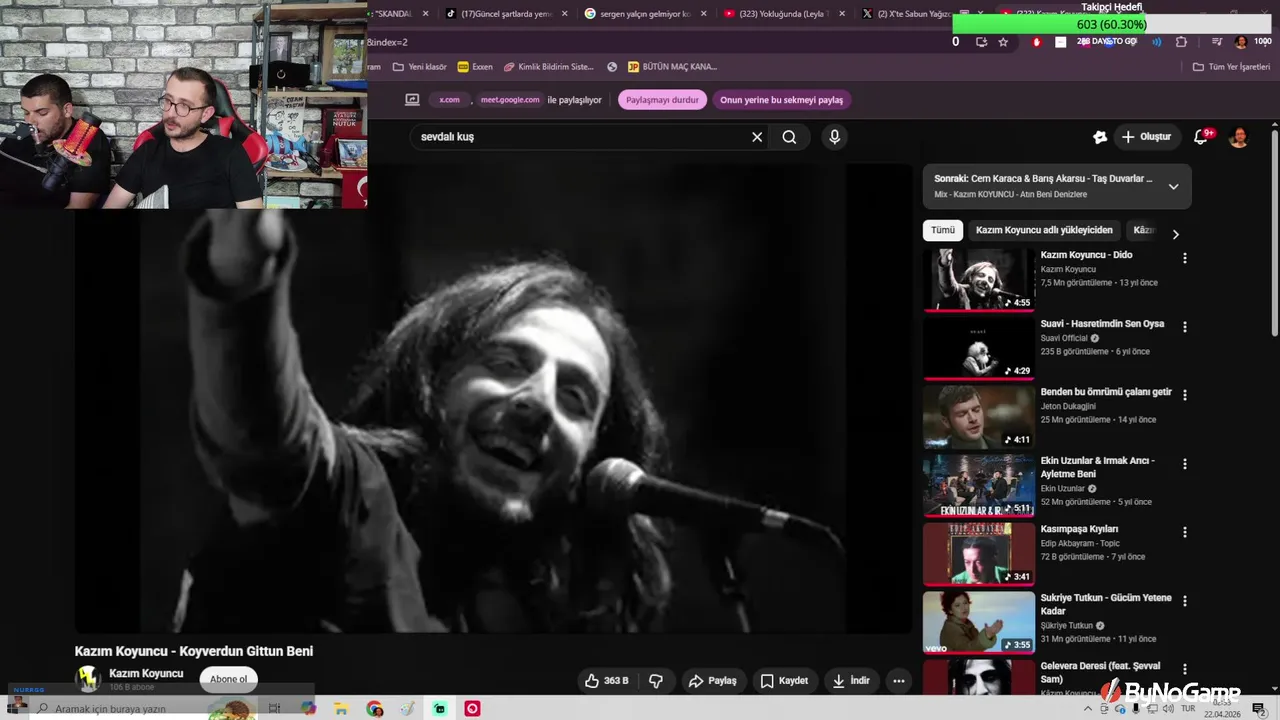Image resolution: width=1280 pixels, height=720 pixels.
Task: Open the 'BÜTÜN MAÇ KANA...' bookmark
Action: 672,67
